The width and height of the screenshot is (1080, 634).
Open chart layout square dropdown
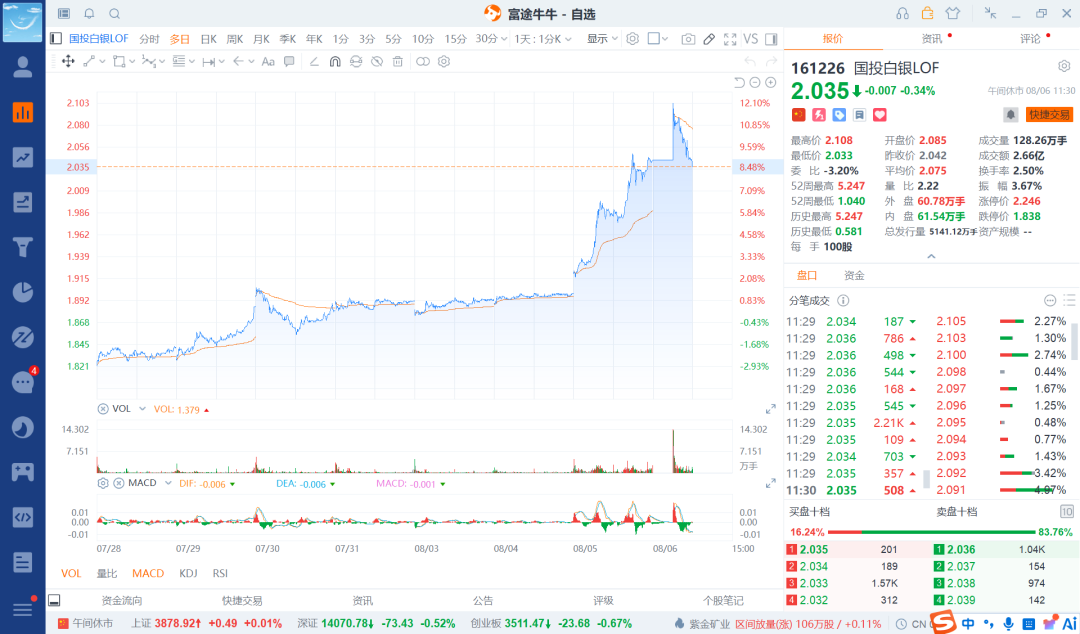[658, 39]
